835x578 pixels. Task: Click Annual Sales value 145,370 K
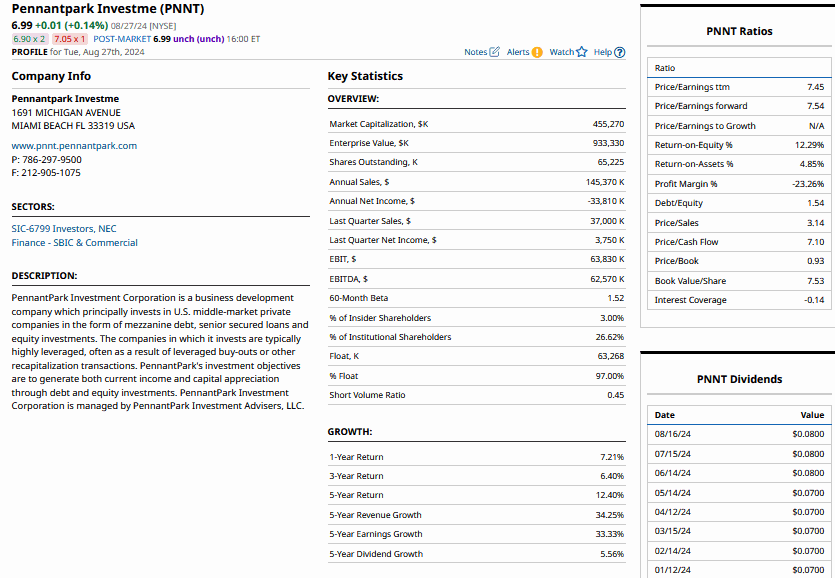click(605, 182)
